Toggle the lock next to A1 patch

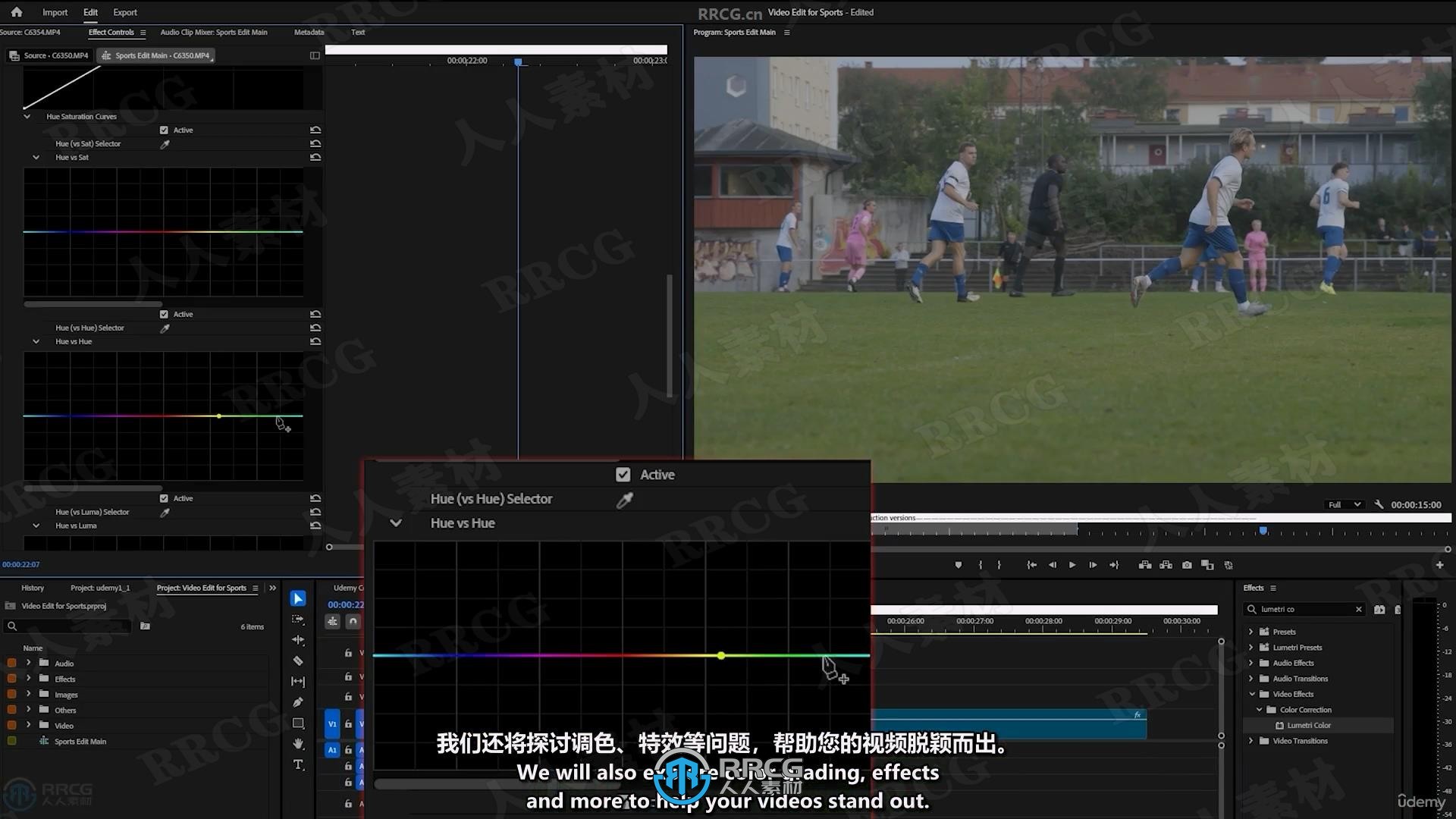click(x=348, y=750)
